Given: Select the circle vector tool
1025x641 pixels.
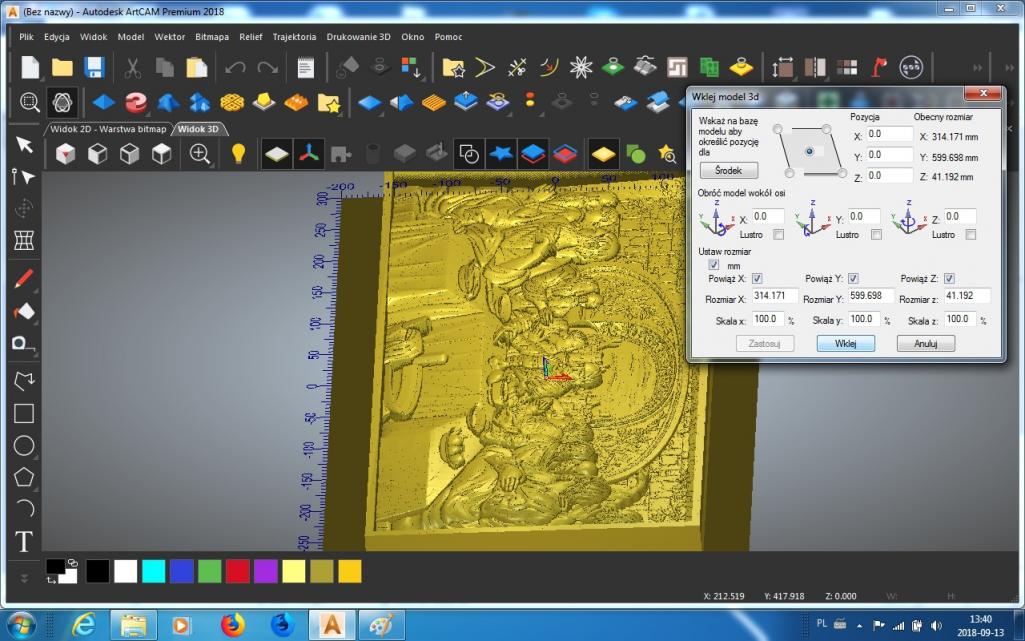Looking at the screenshot, I should click(x=24, y=446).
